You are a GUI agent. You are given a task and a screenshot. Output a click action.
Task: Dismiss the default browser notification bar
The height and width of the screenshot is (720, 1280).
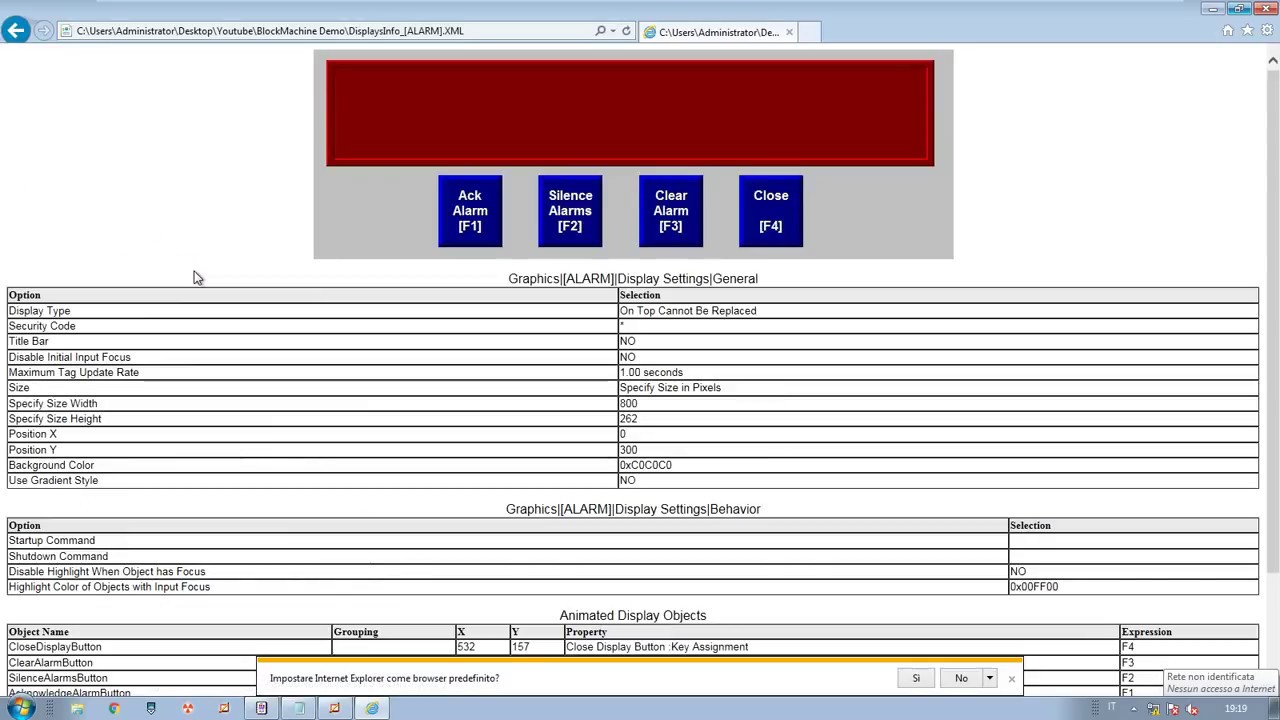point(1011,679)
